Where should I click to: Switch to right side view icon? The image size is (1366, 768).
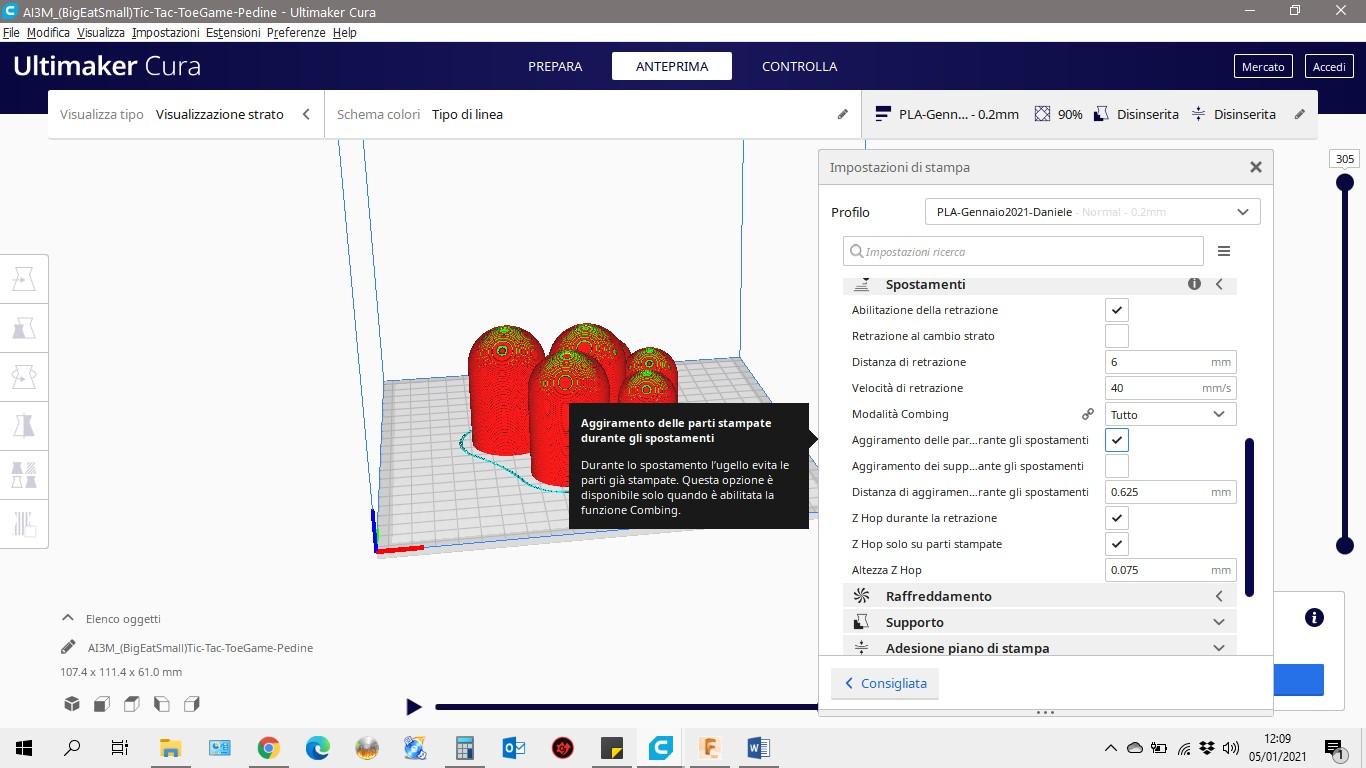[192, 704]
